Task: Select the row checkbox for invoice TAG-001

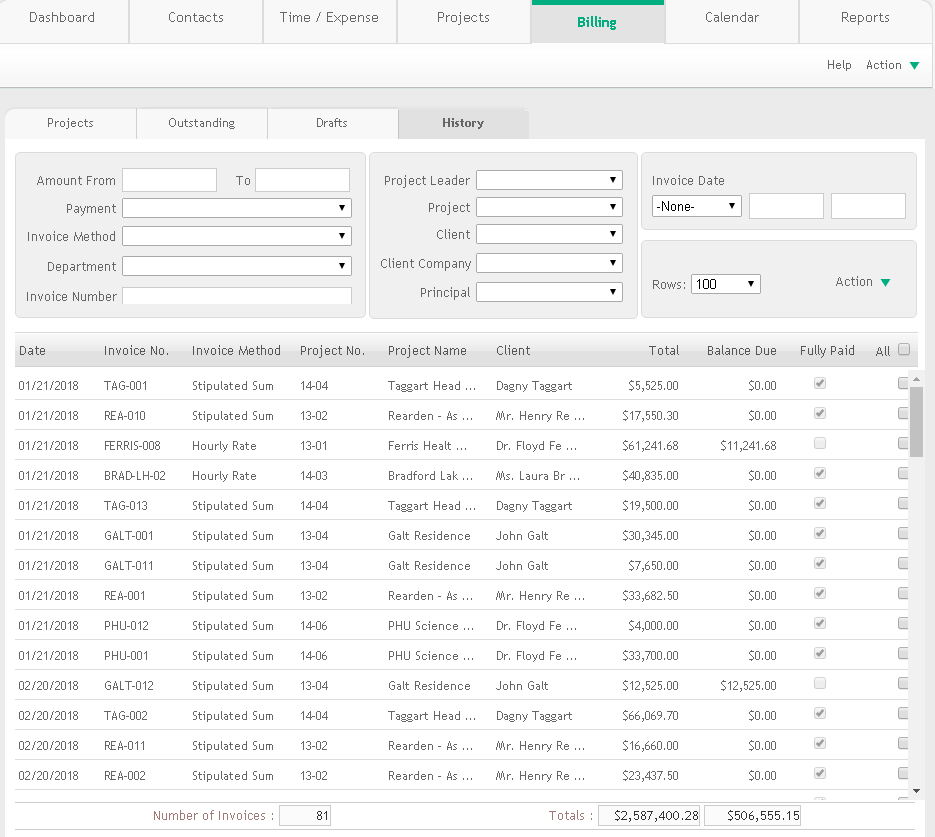Action: point(904,384)
